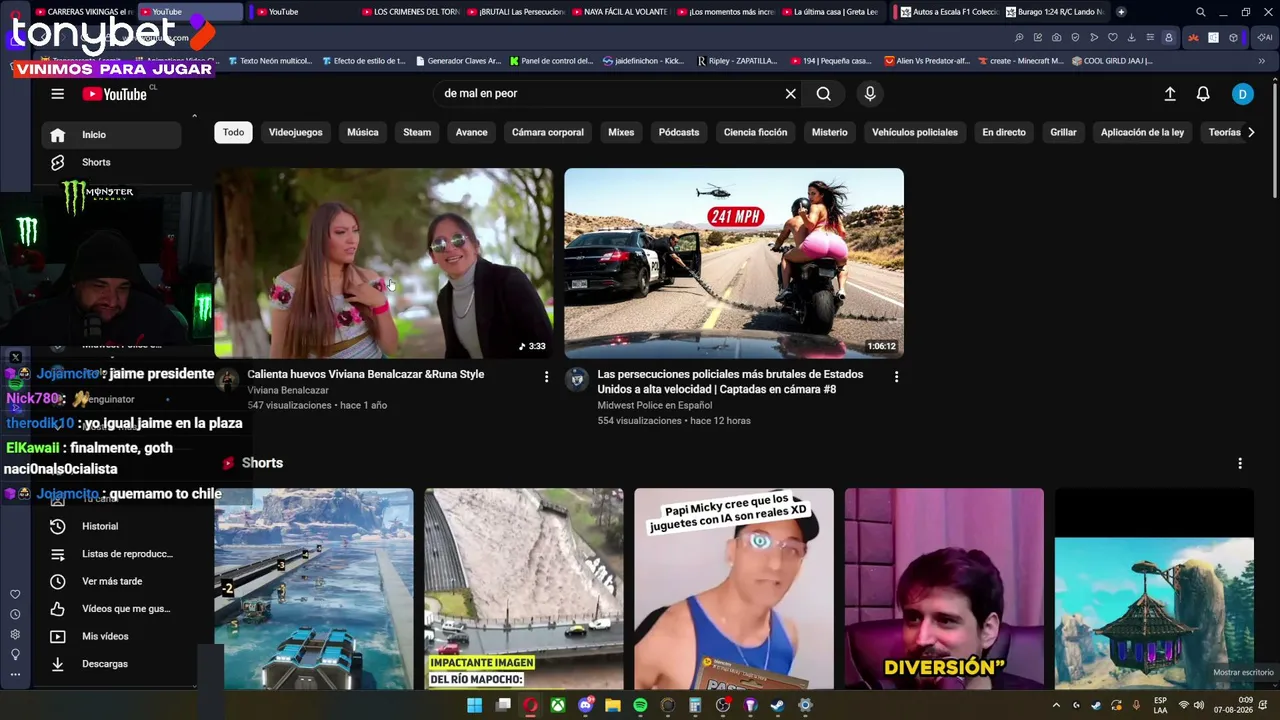Start voice search with the microphone

click(870, 93)
